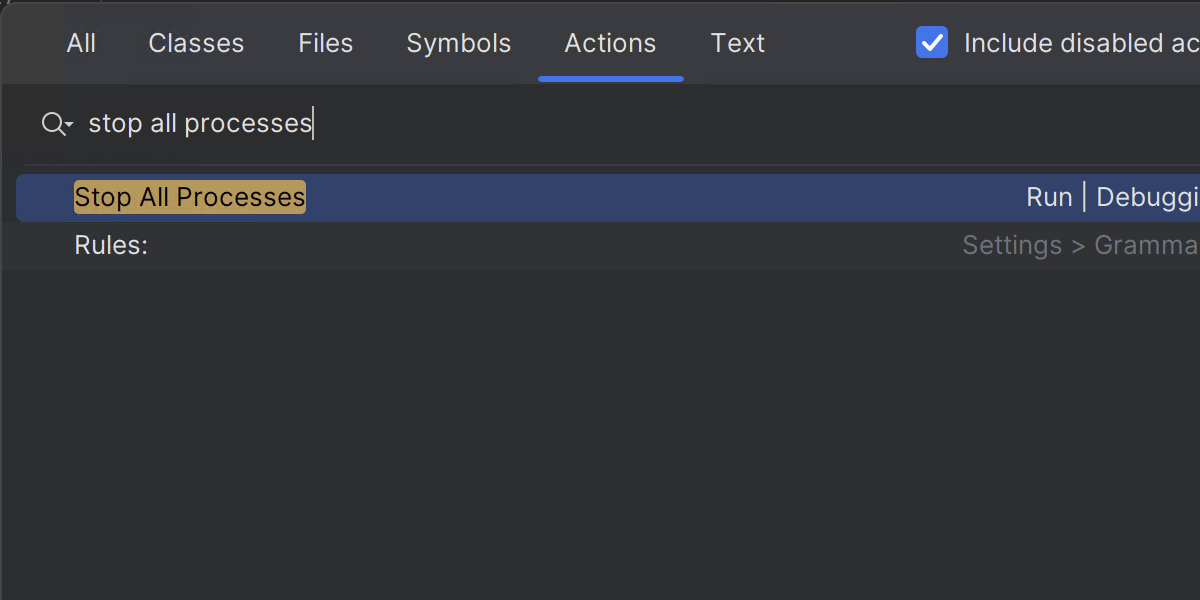
Task: Click the highlighted "Stop All Processes" text
Action: 189,197
